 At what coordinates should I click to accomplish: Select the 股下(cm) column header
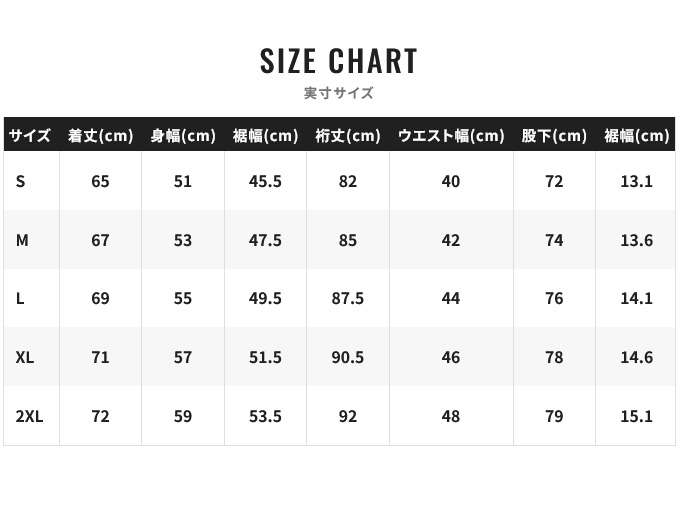(554, 136)
